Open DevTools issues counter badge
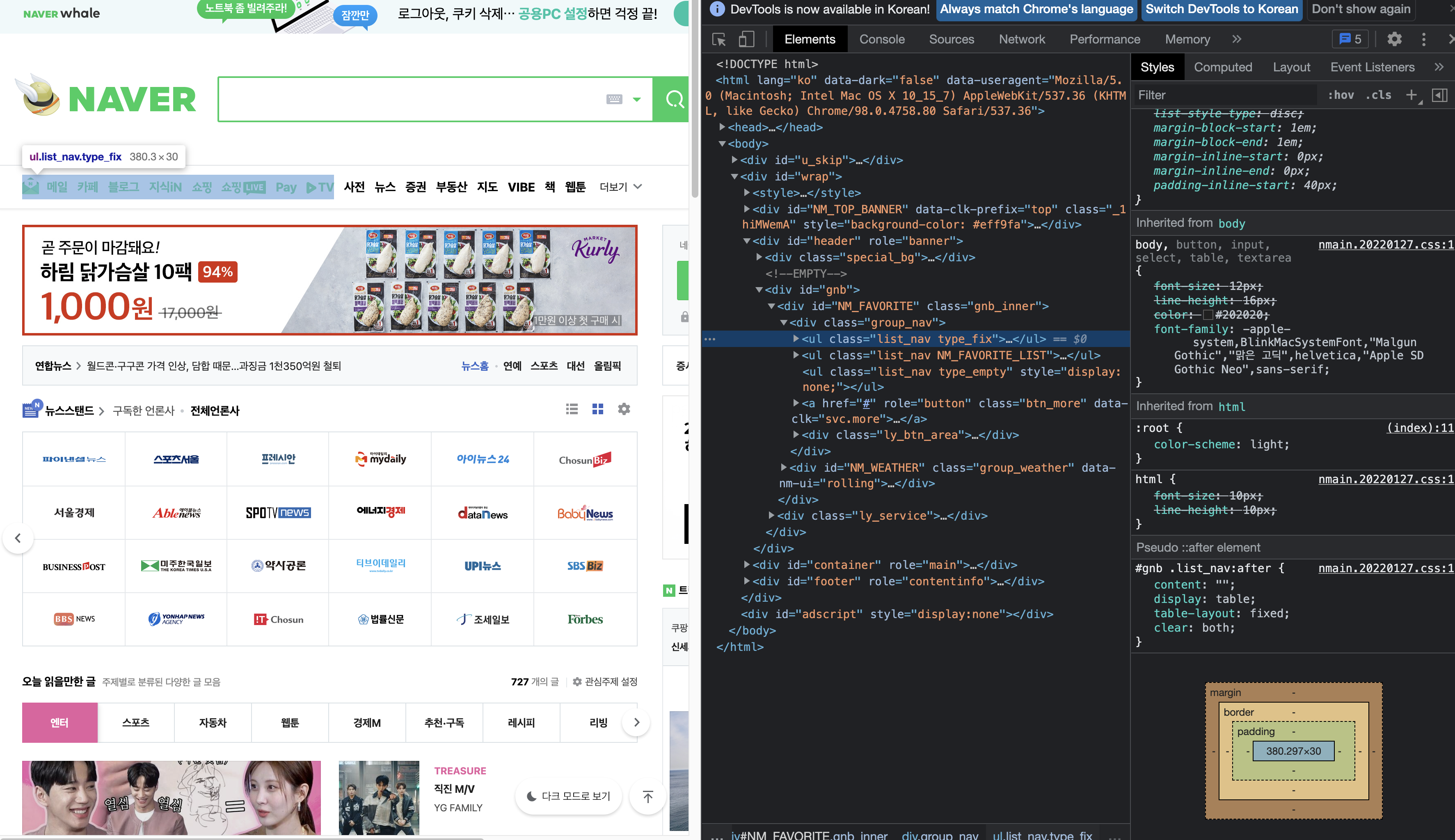Screen dimensions: 1455x840 click(x=1350, y=39)
